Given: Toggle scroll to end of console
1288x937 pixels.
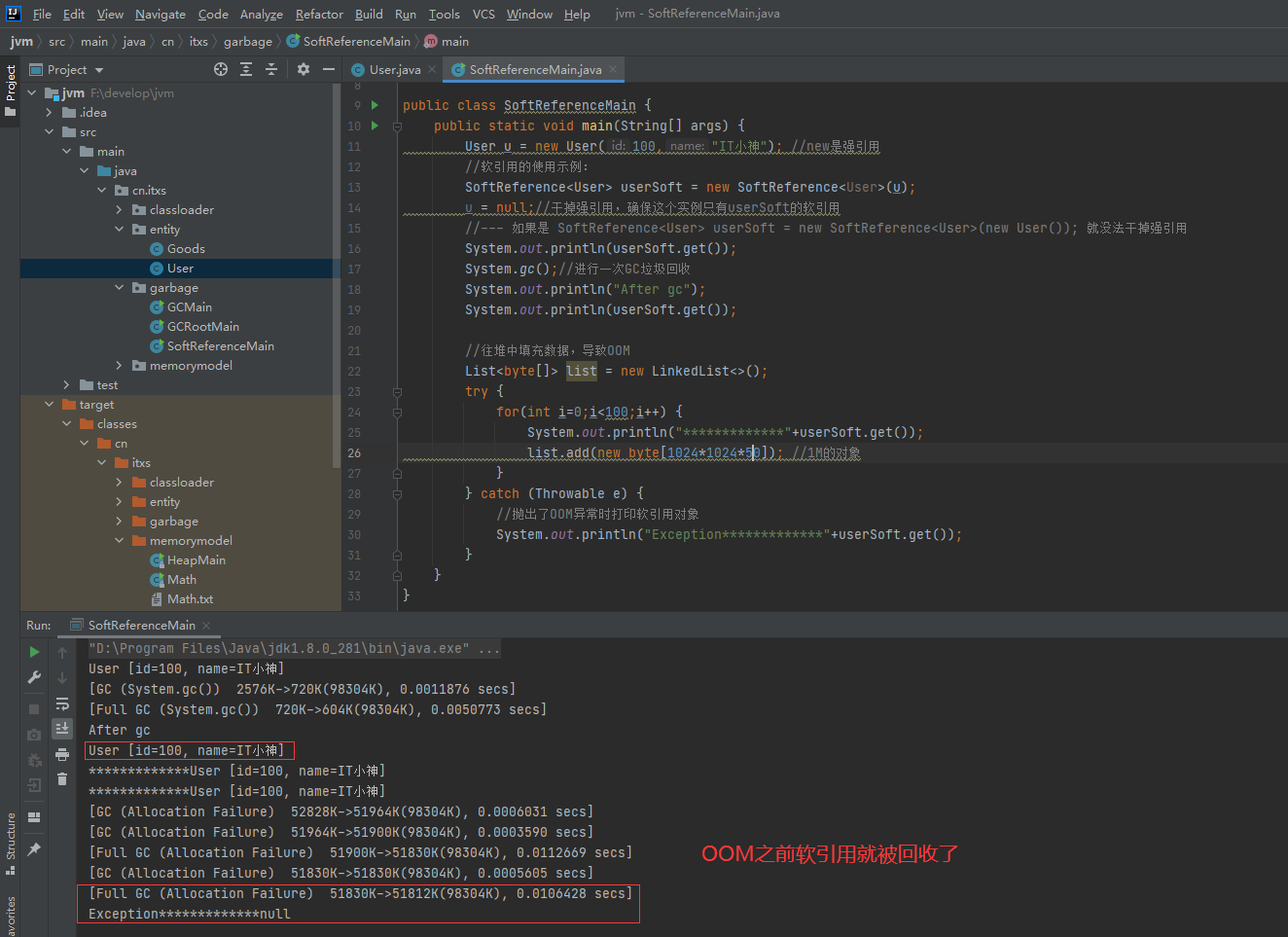Looking at the screenshot, I should point(62,728).
